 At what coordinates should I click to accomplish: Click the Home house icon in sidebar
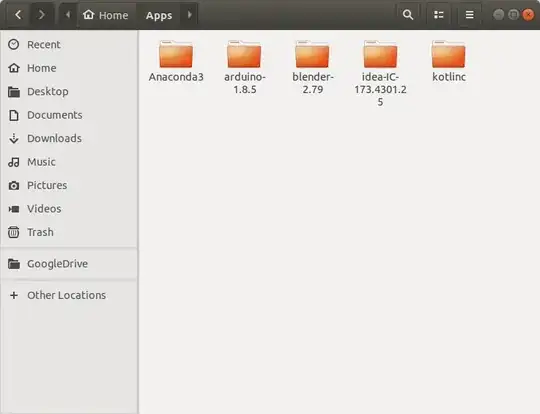click(x=14, y=68)
